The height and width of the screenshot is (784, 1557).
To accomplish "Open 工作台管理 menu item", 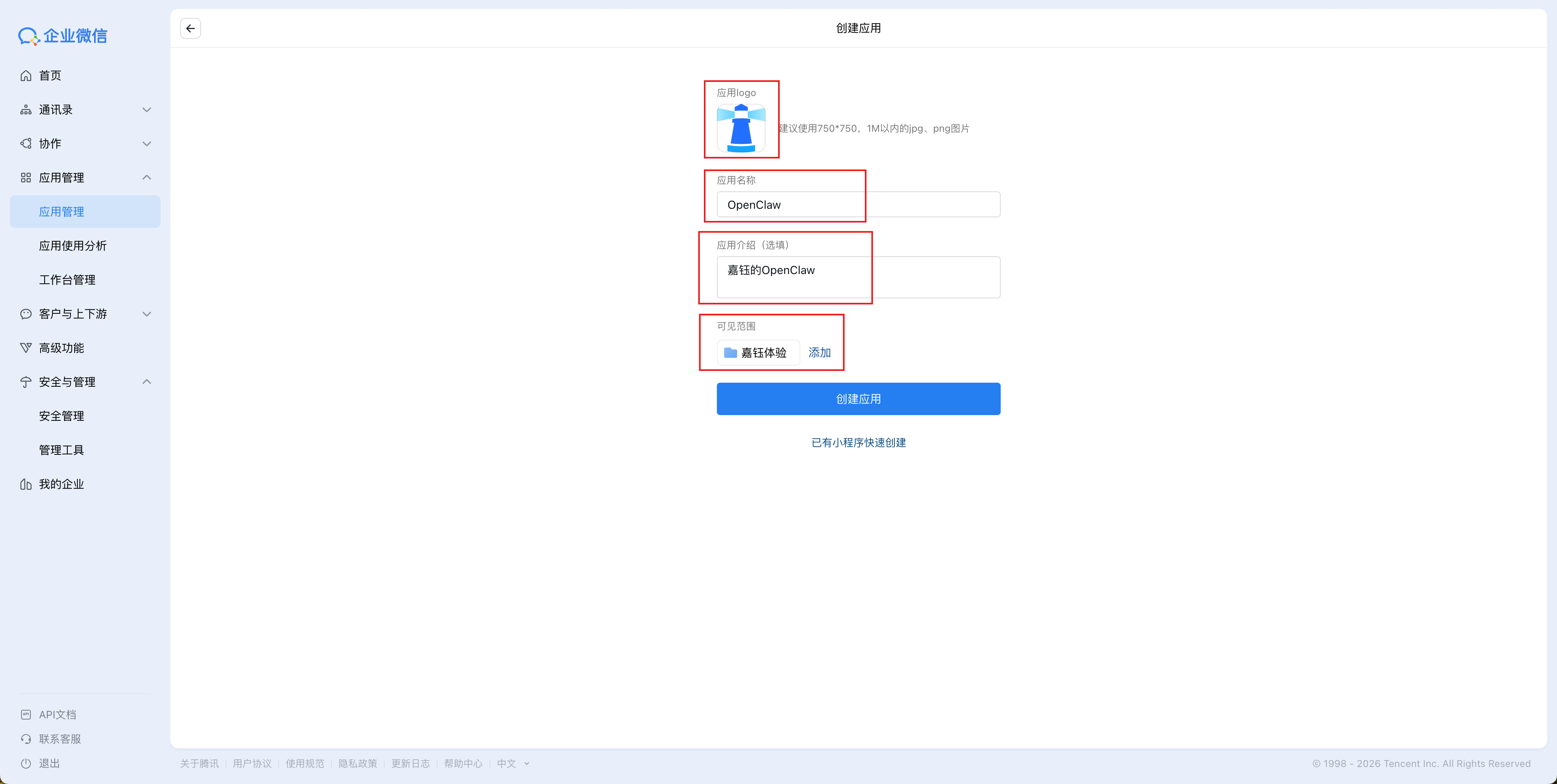I will 67,280.
